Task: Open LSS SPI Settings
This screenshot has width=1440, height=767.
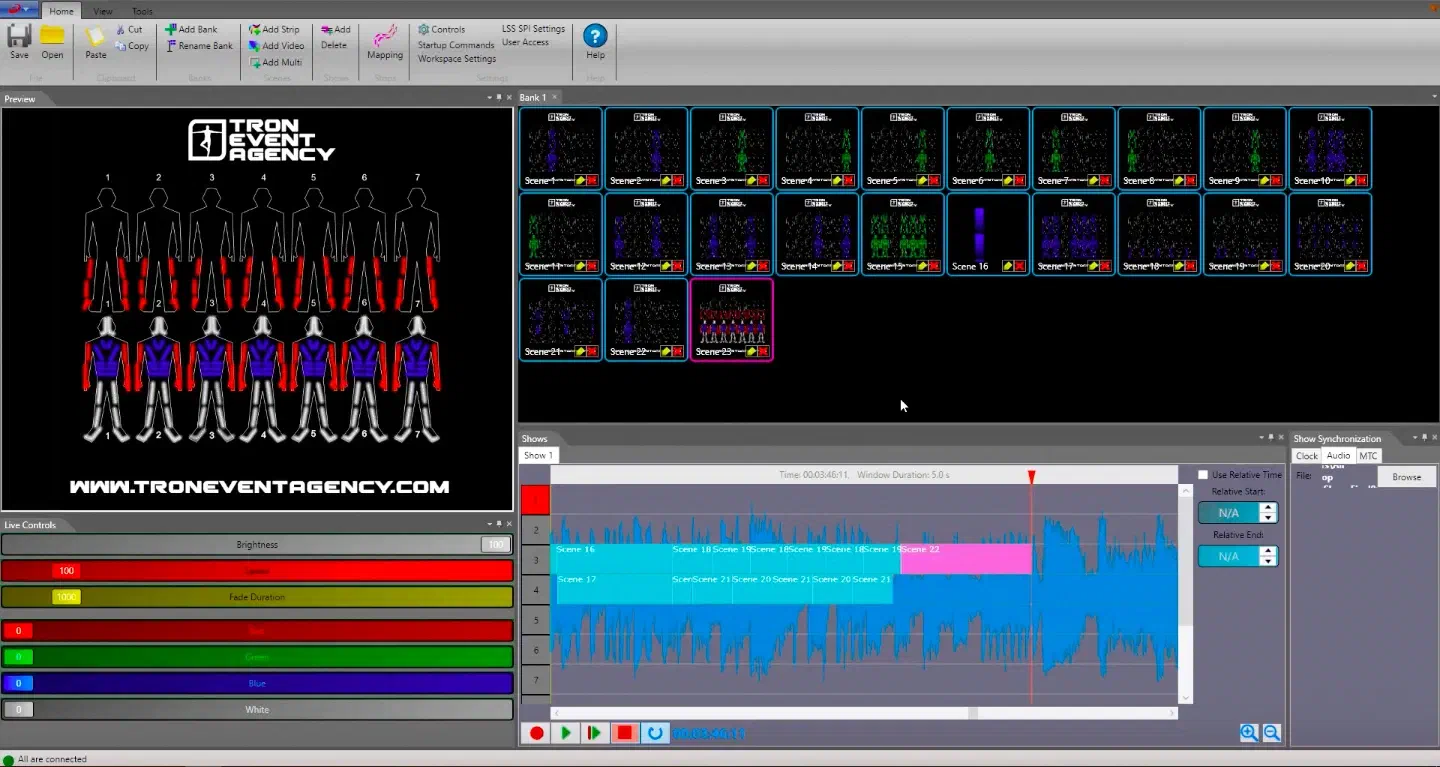Action: (x=533, y=29)
